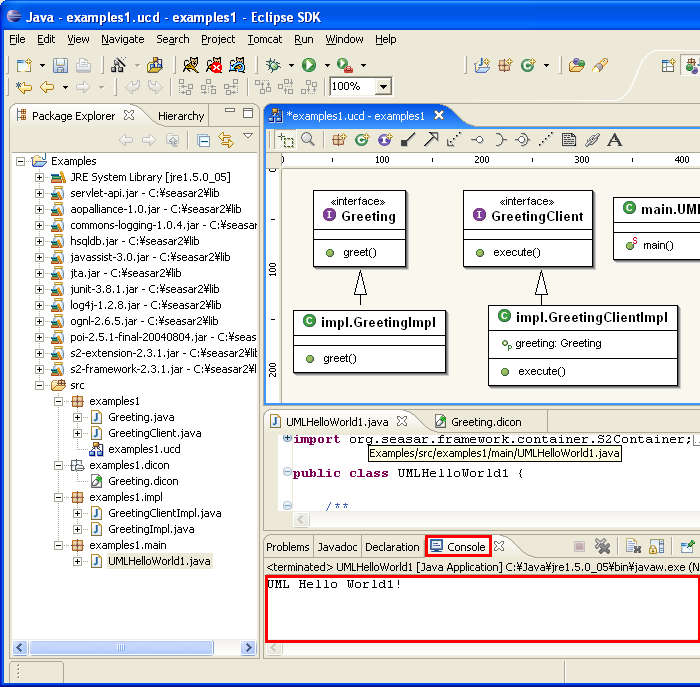Expand the JRE System Library node
The image size is (700, 687).
tap(40, 177)
